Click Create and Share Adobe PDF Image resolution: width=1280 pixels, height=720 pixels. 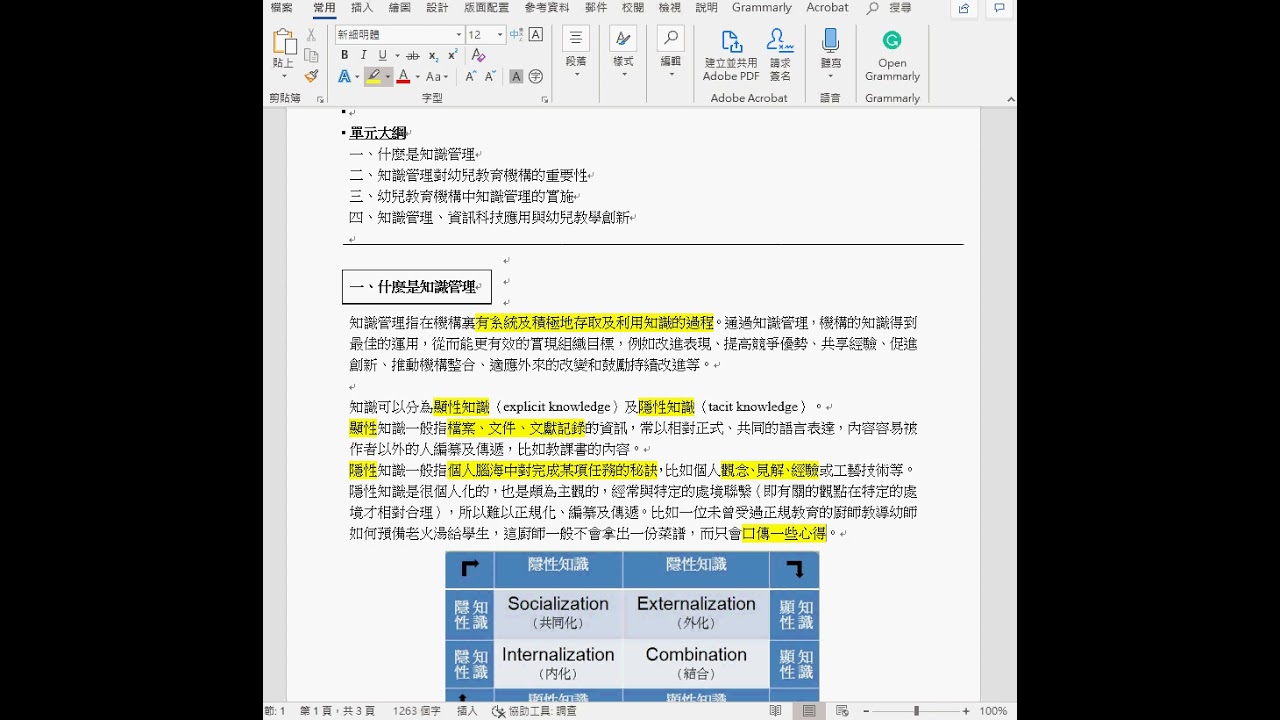tap(731, 54)
